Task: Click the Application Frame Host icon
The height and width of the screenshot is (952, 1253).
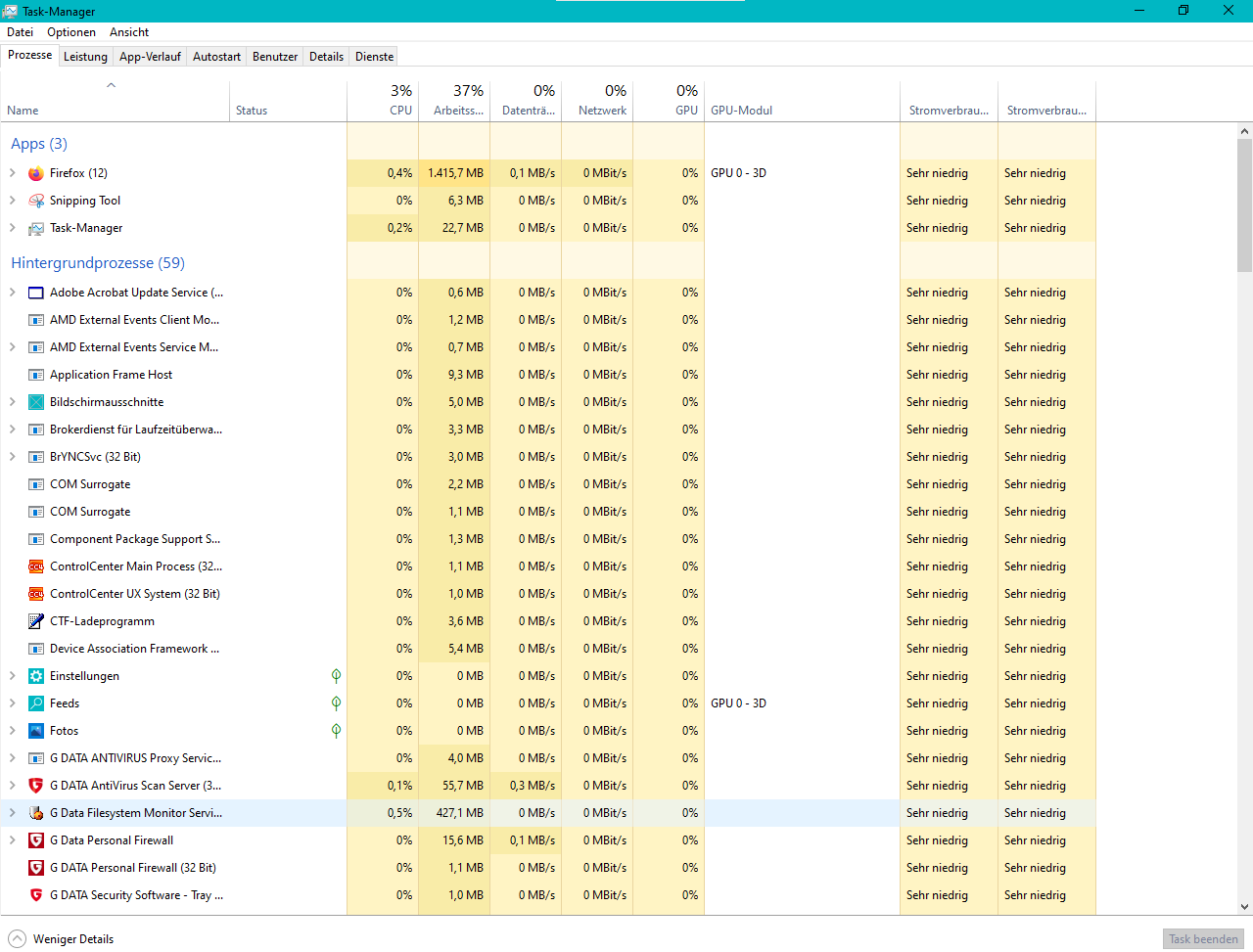Action: (36, 375)
